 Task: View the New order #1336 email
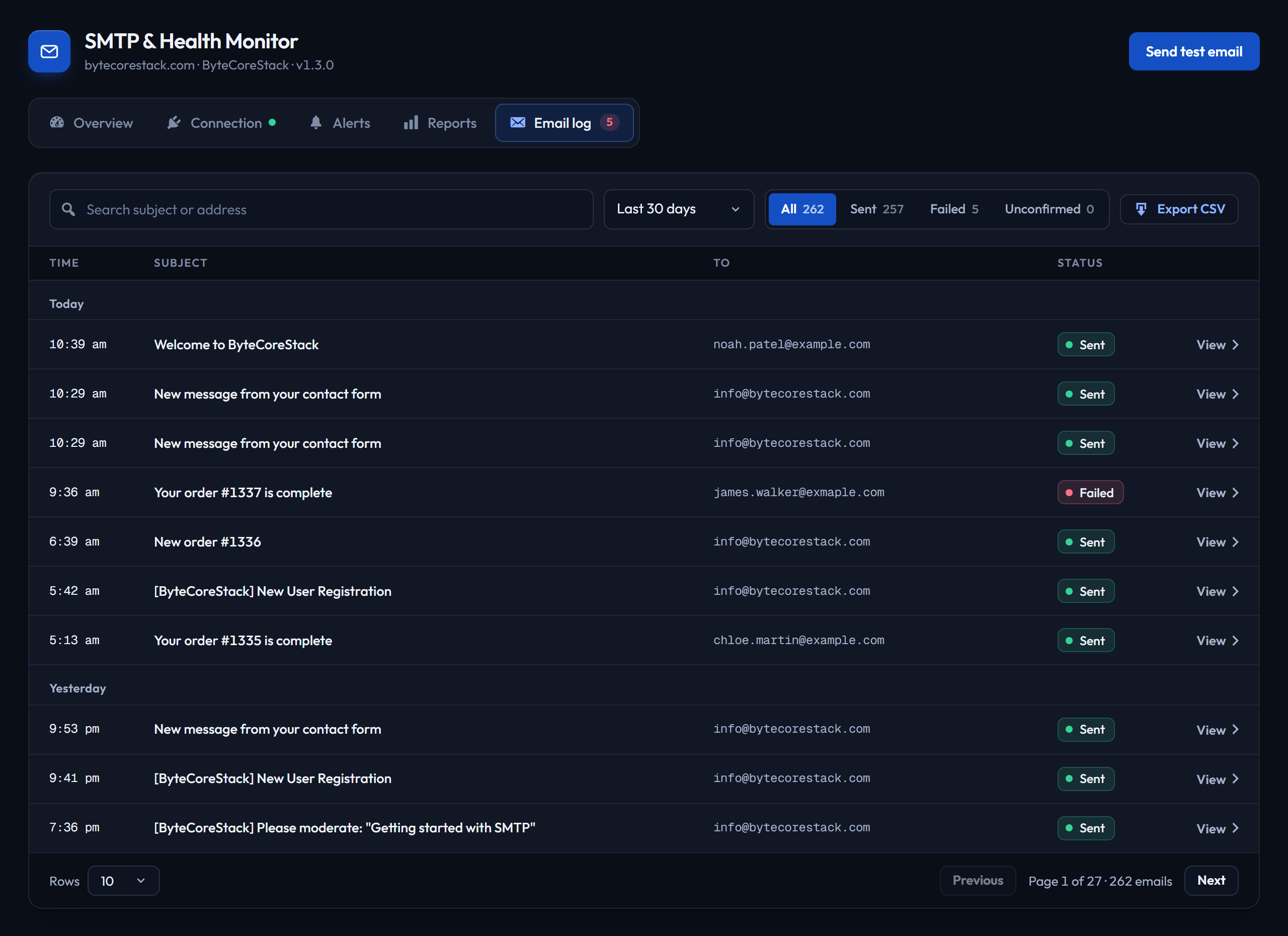tap(1217, 542)
